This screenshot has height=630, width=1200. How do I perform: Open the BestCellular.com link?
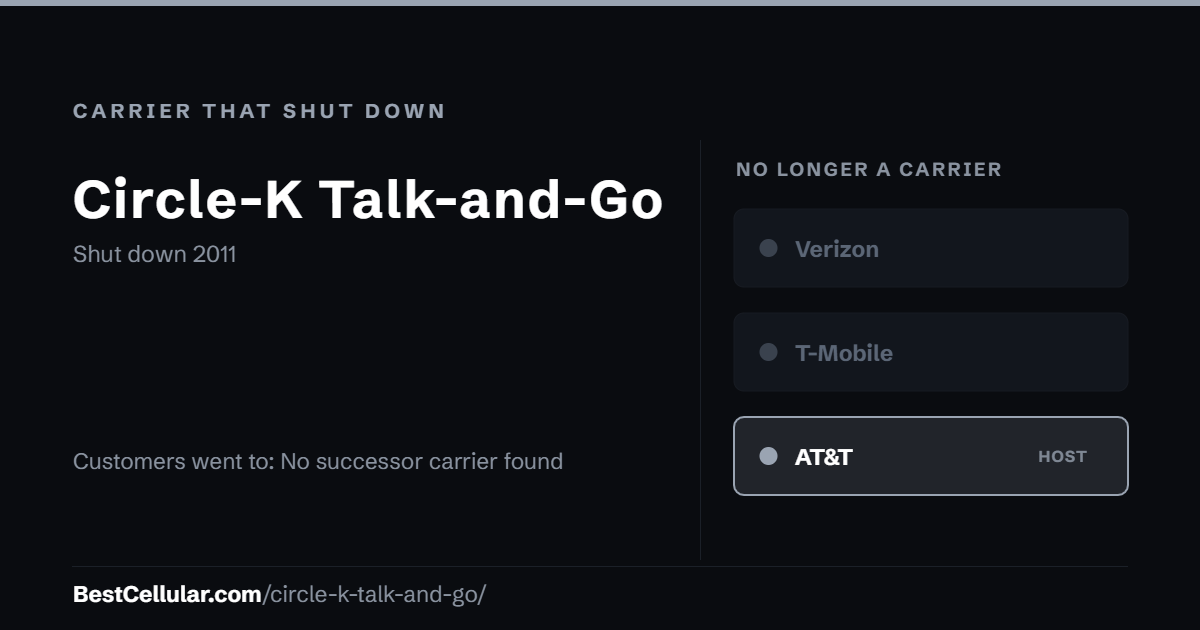(167, 594)
